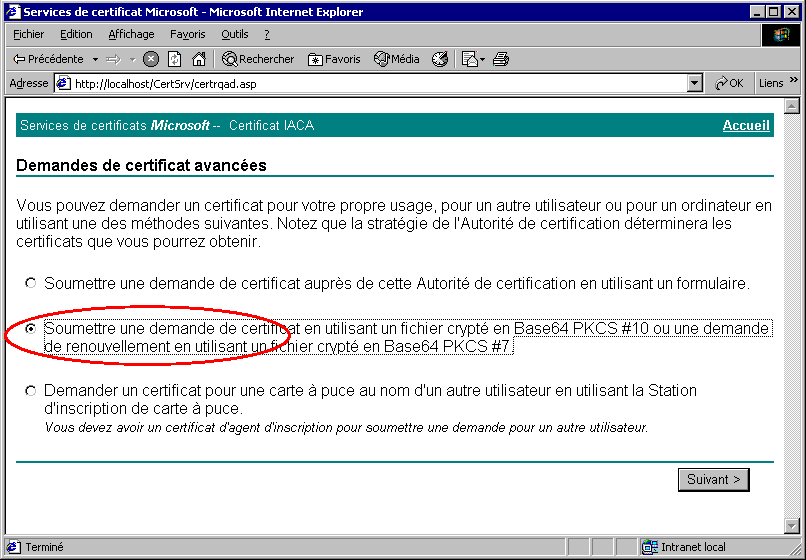Click the OK go button
The height and width of the screenshot is (560, 806).
(x=729, y=83)
